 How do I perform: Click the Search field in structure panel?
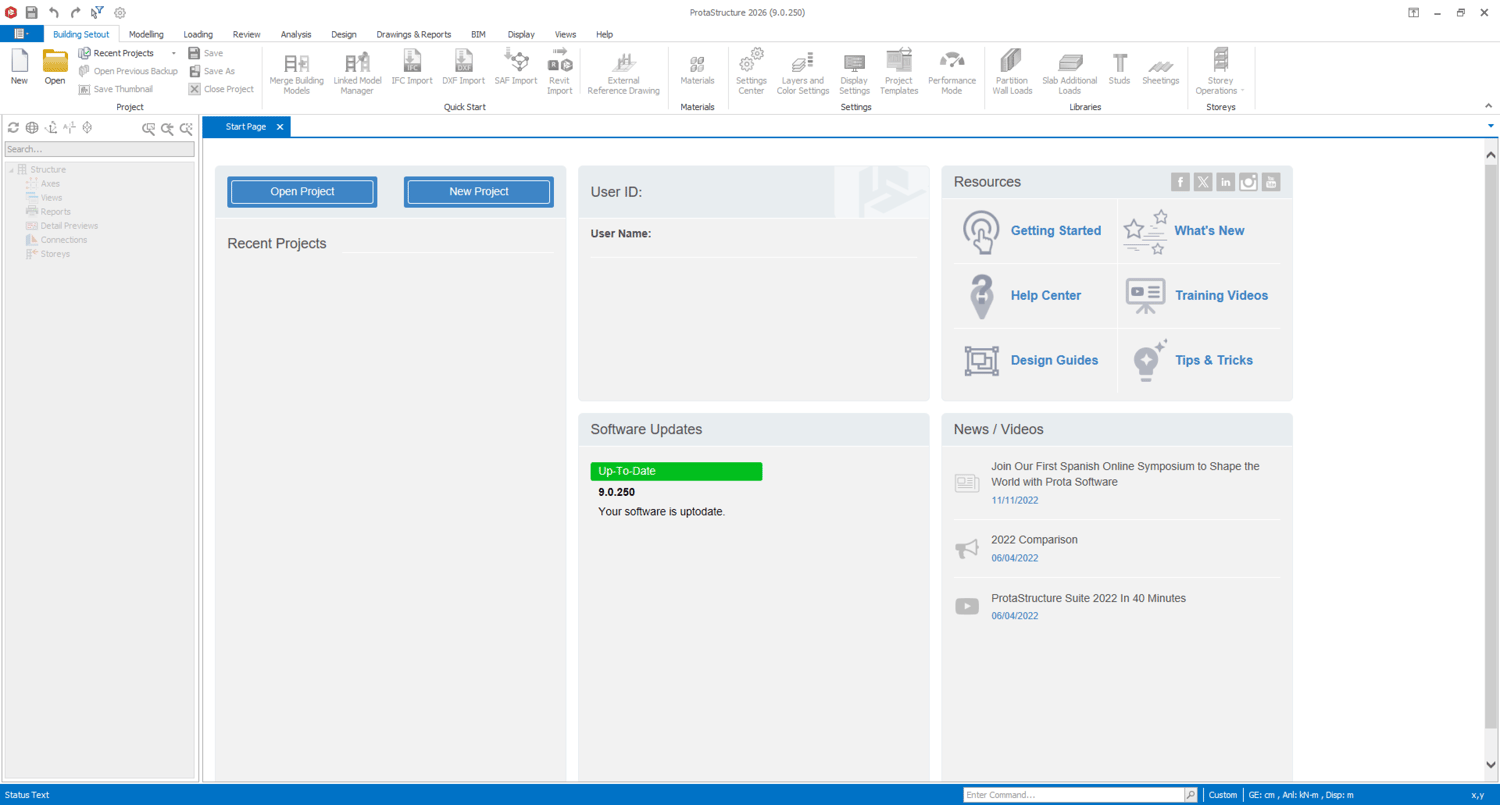click(99, 149)
